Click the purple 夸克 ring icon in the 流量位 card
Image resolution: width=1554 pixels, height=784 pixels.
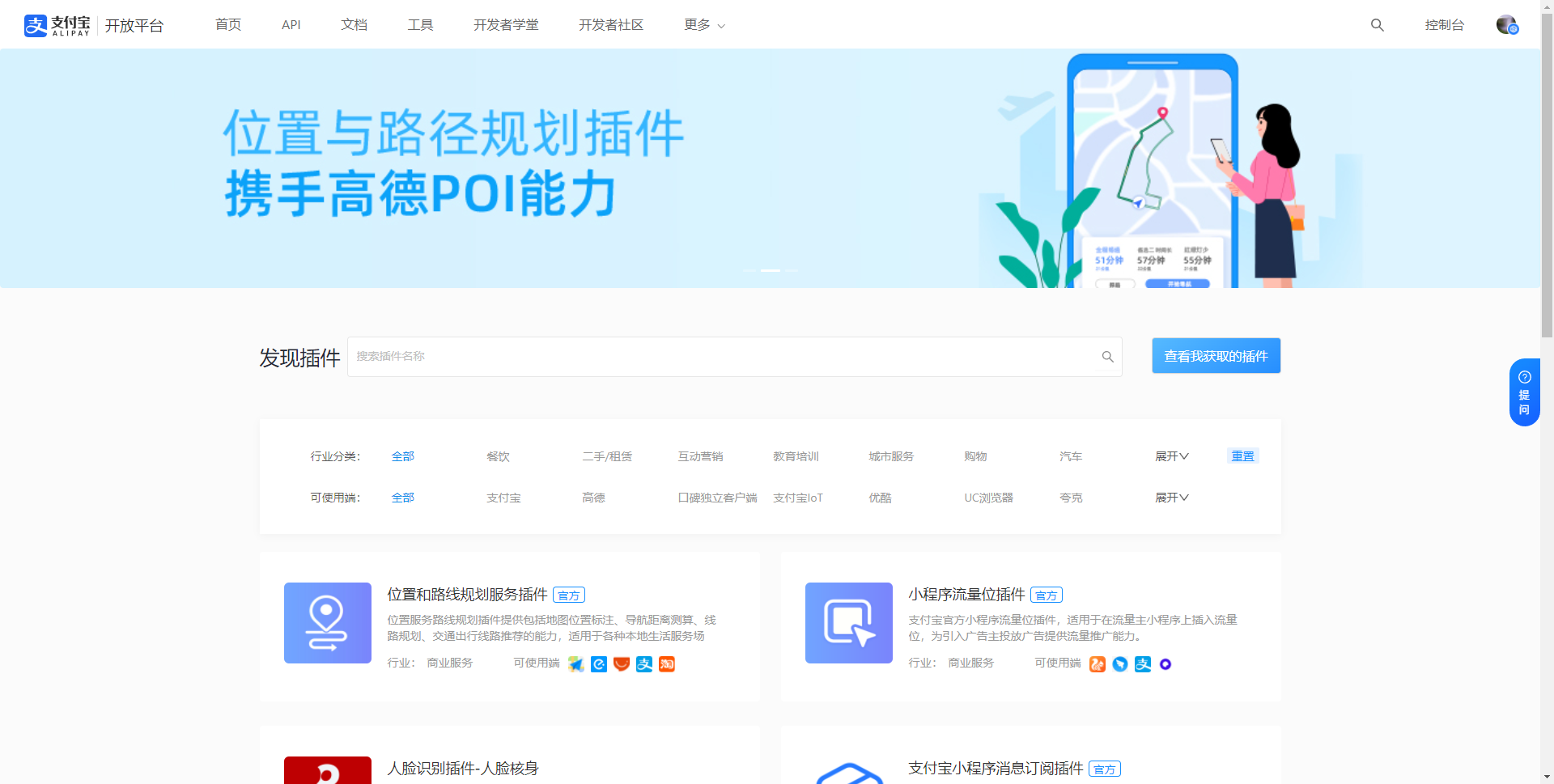(1165, 664)
